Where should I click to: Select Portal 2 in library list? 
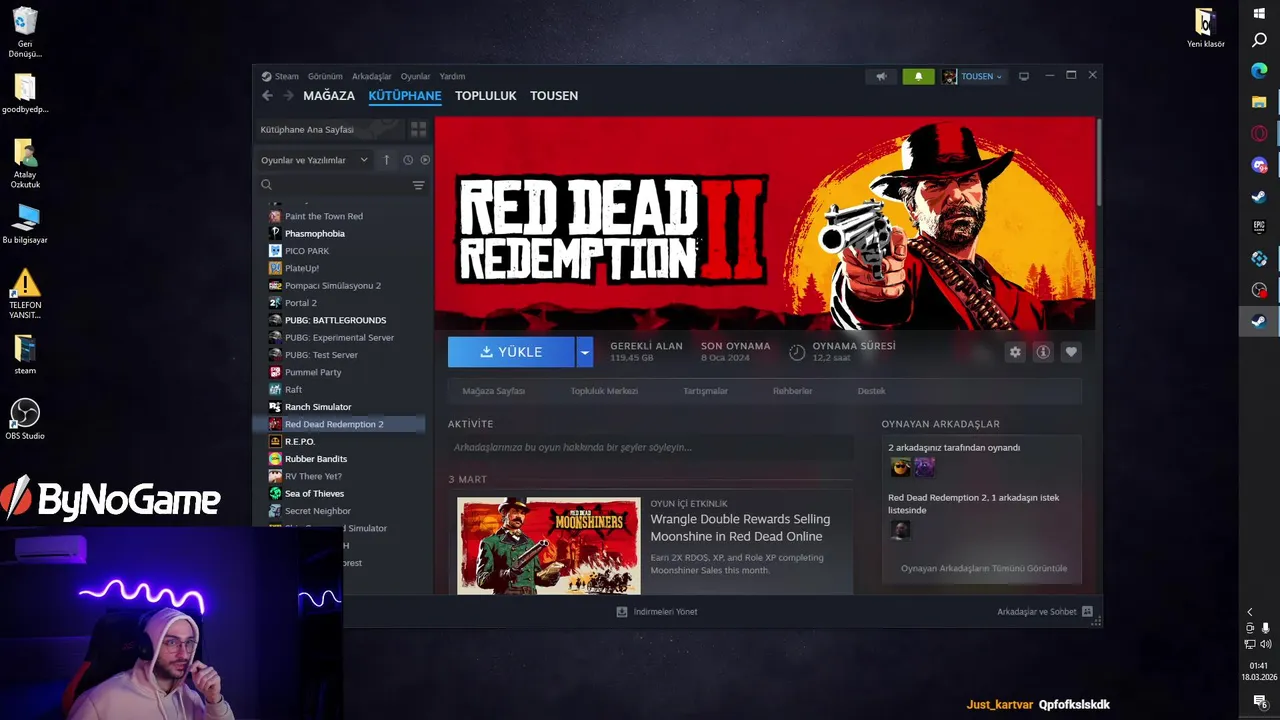[339, 303]
